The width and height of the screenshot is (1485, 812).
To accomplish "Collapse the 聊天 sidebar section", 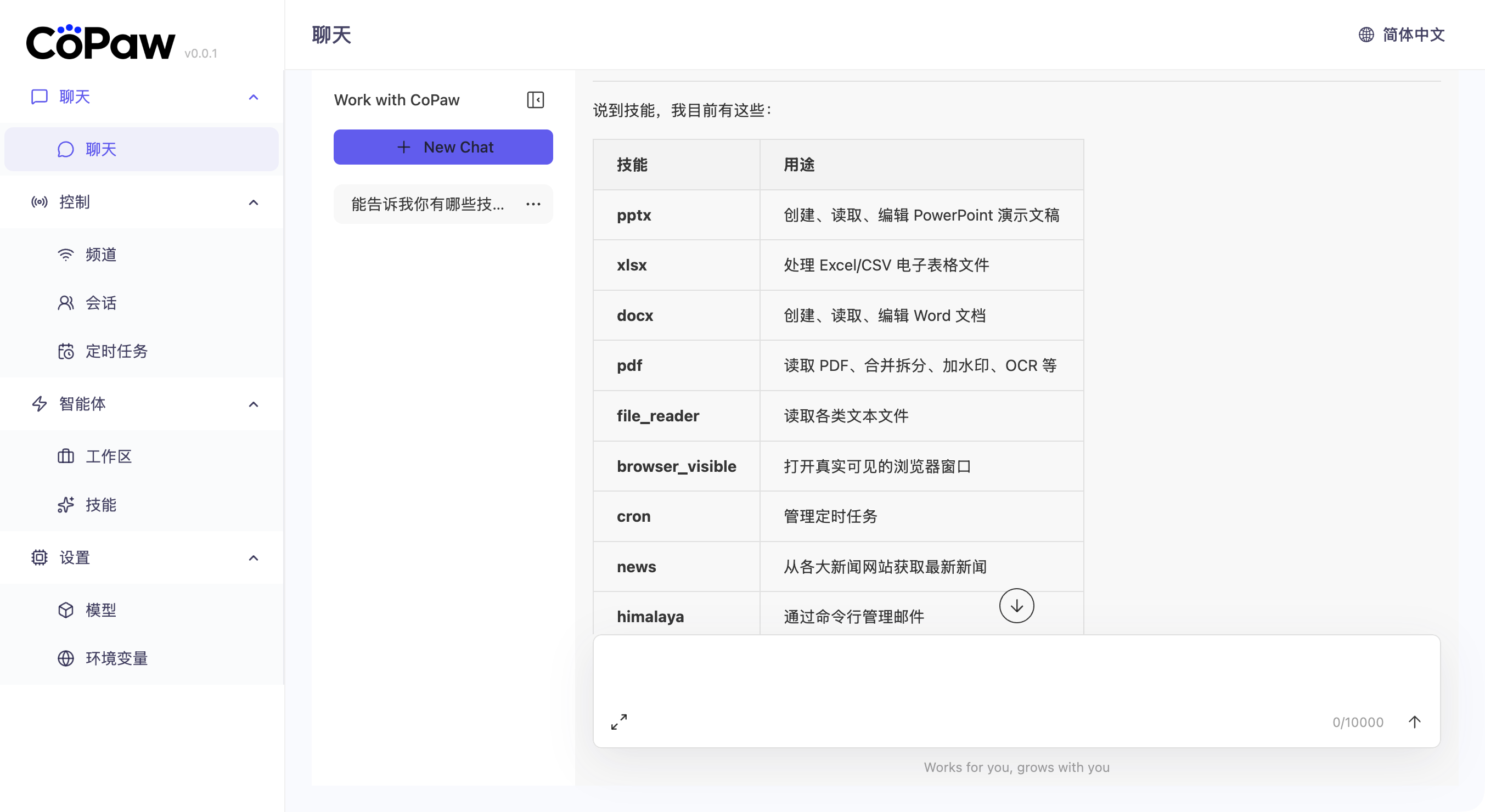I will (x=253, y=97).
